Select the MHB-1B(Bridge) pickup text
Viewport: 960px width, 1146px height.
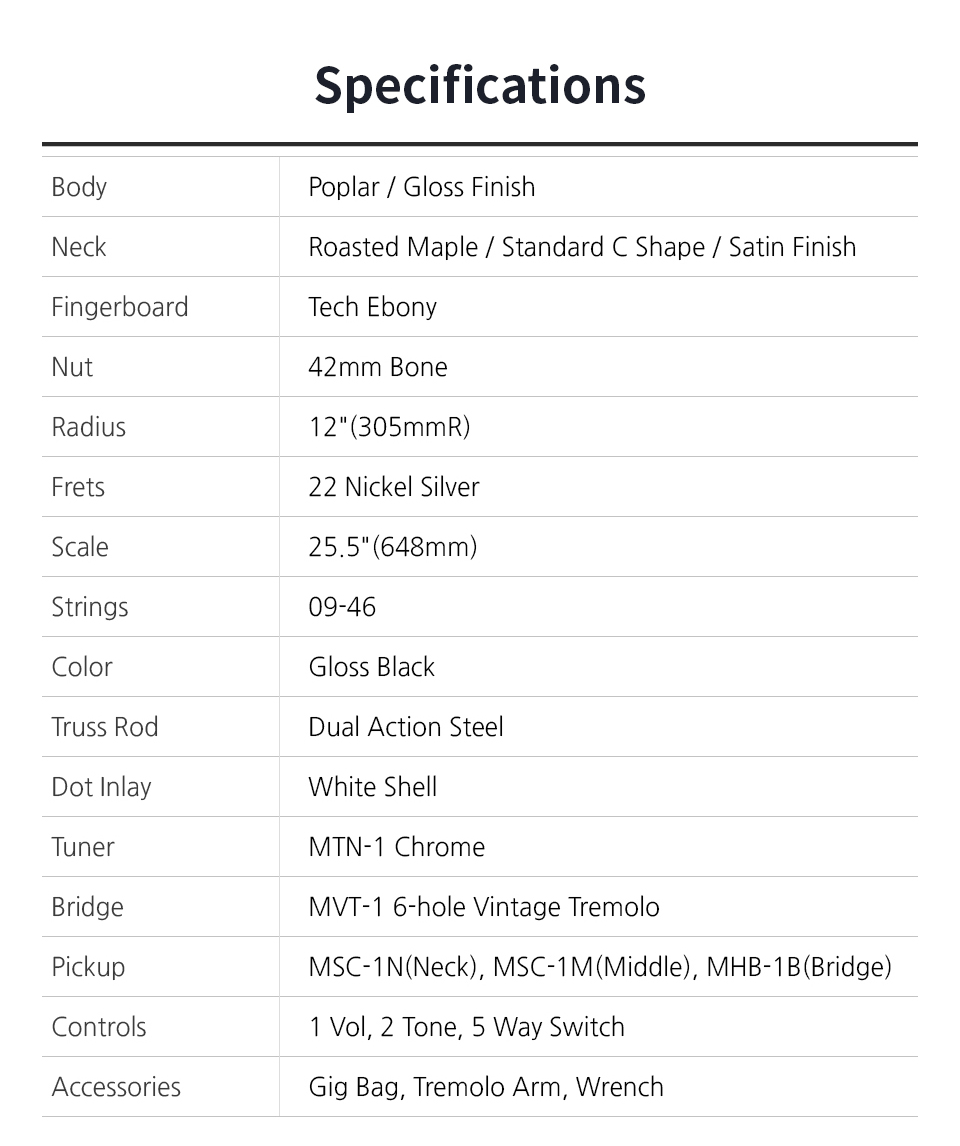(799, 967)
